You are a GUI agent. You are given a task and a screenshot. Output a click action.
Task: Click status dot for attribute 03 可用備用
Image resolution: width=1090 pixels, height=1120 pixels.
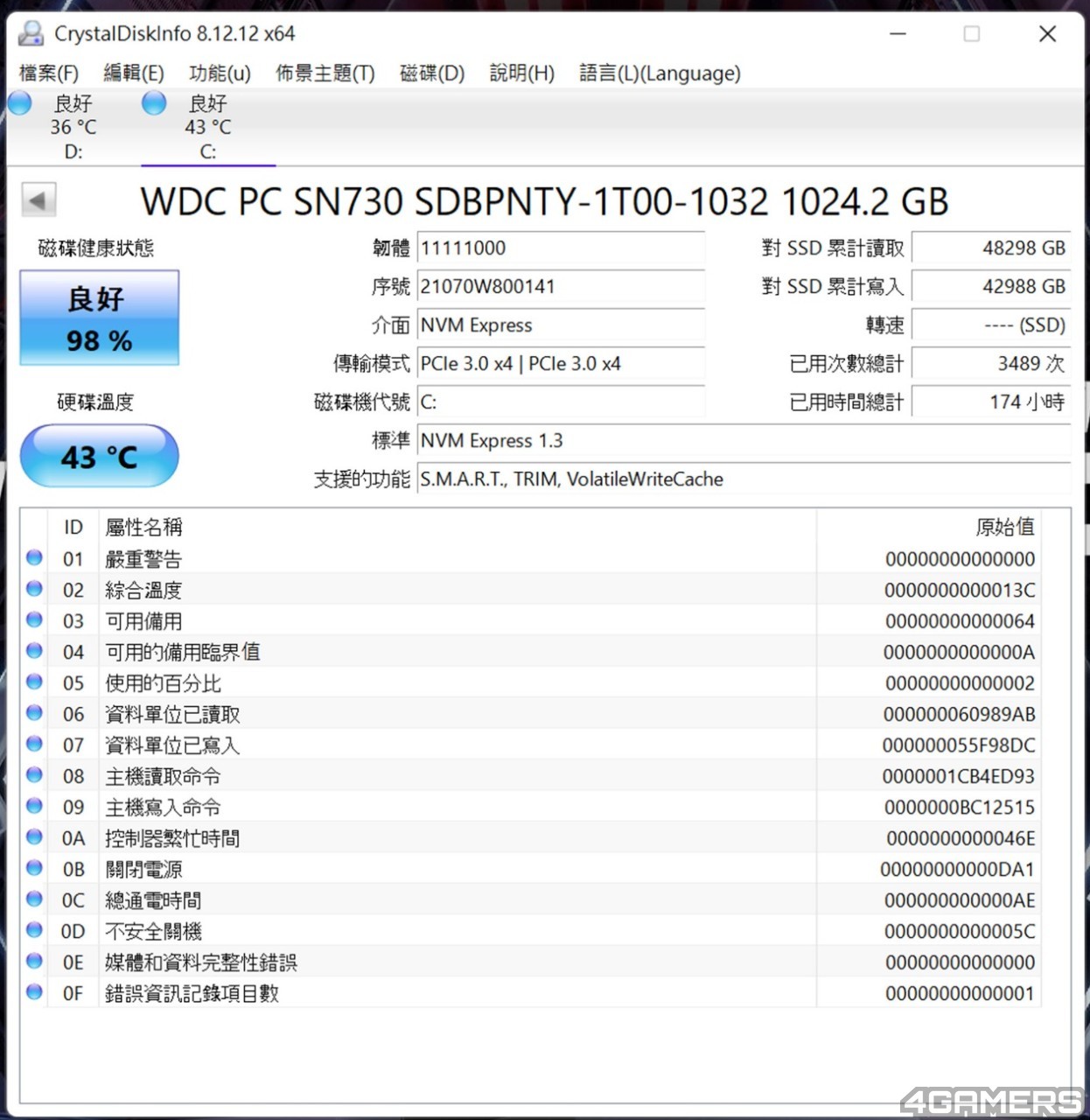coord(34,619)
